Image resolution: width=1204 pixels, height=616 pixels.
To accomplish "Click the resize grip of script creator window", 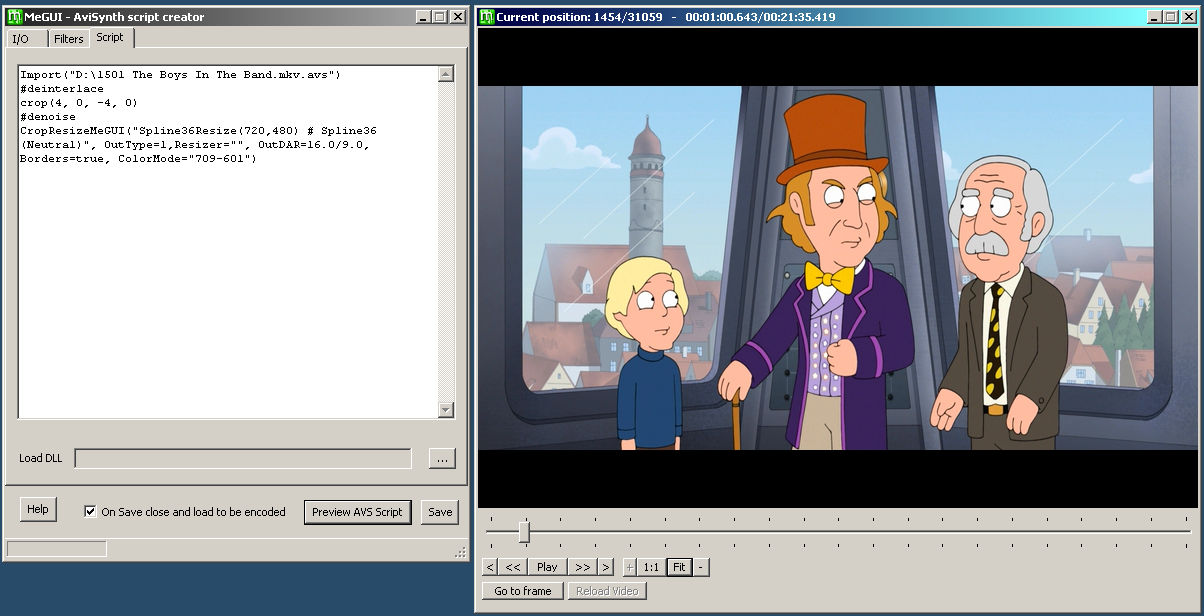I will click(460, 552).
